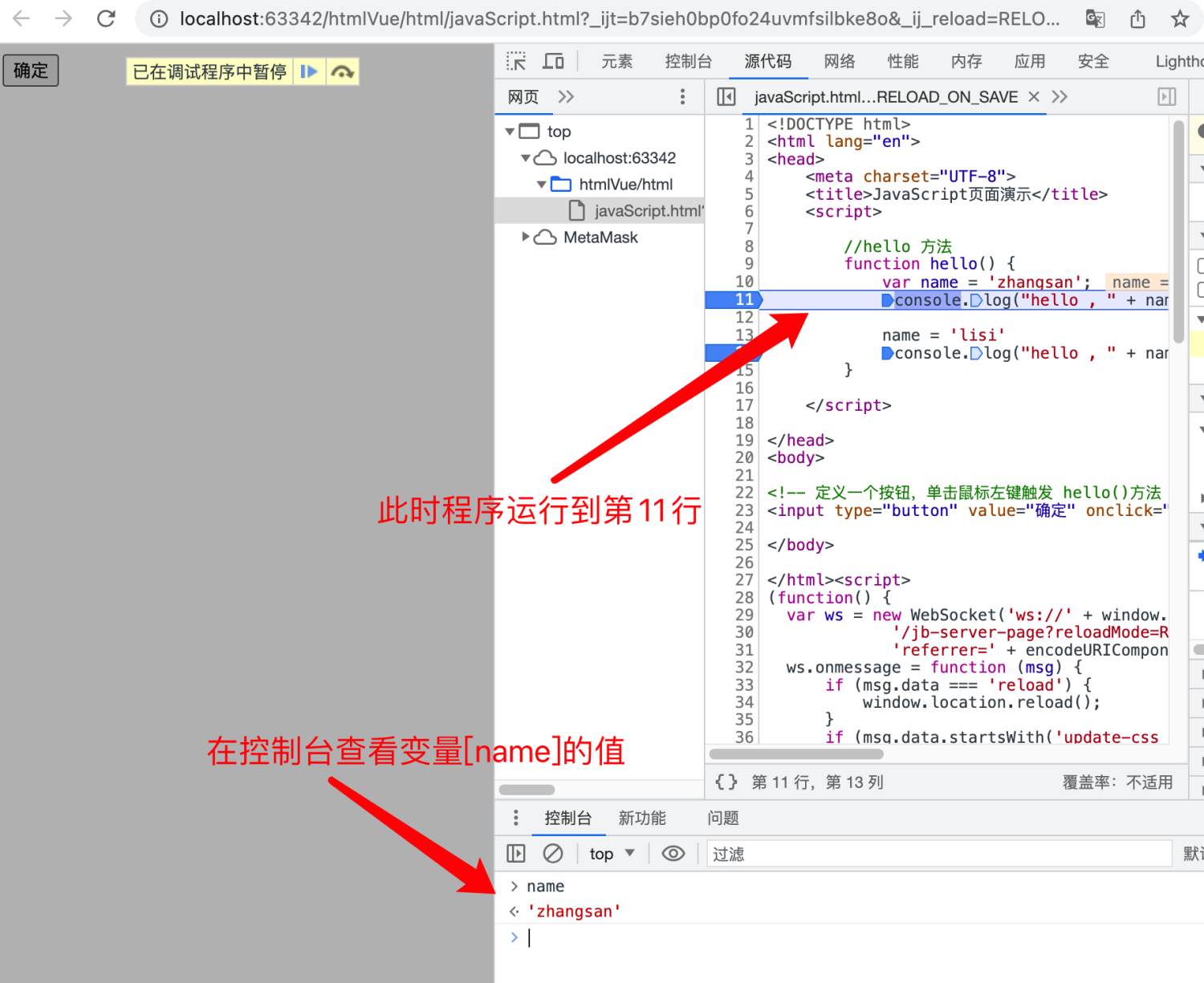The height and width of the screenshot is (983, 1204).
Task: Click the name = 'lisi' code line
Action: 943,335
